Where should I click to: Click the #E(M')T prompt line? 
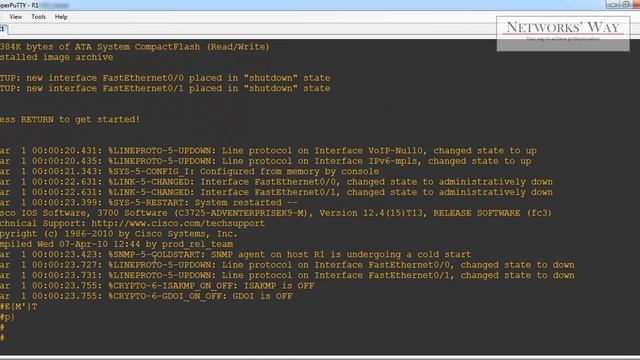[18, 307]
